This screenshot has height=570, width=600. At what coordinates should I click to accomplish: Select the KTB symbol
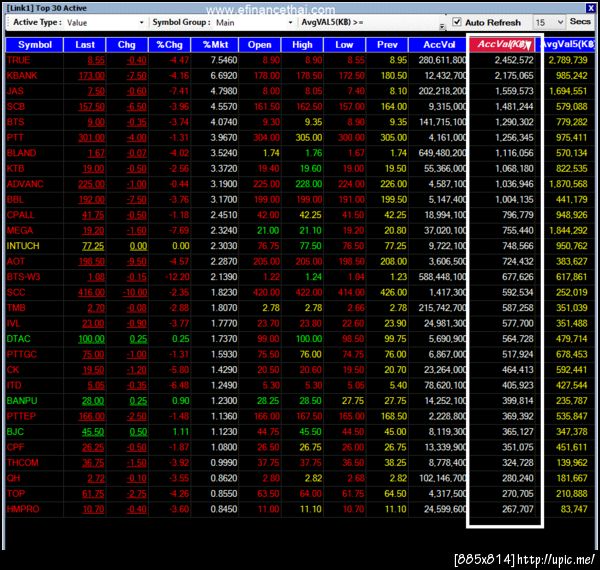point(15,168)
